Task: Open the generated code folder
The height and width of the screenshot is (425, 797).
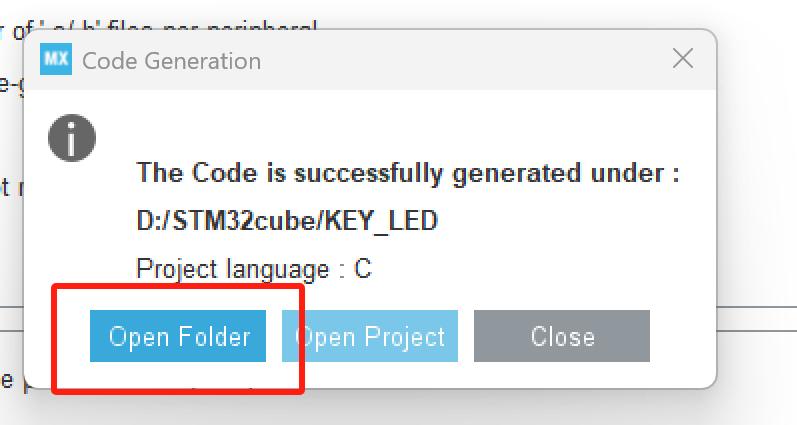Action: point(178,336)
